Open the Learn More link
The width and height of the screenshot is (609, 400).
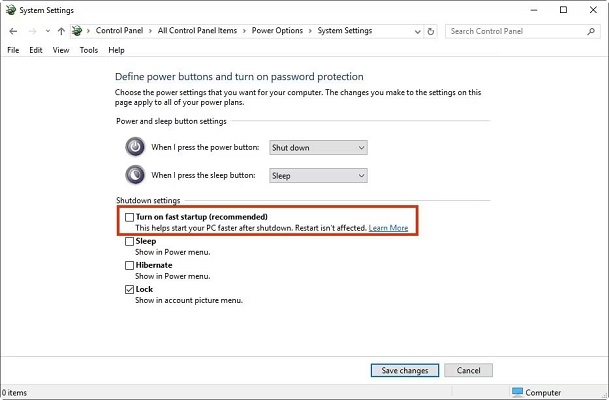[x=388, y=228]
